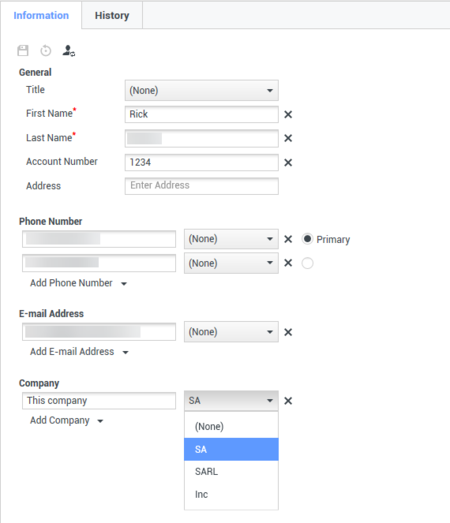Clear the Last Name field with X

(x=288, y=138)
